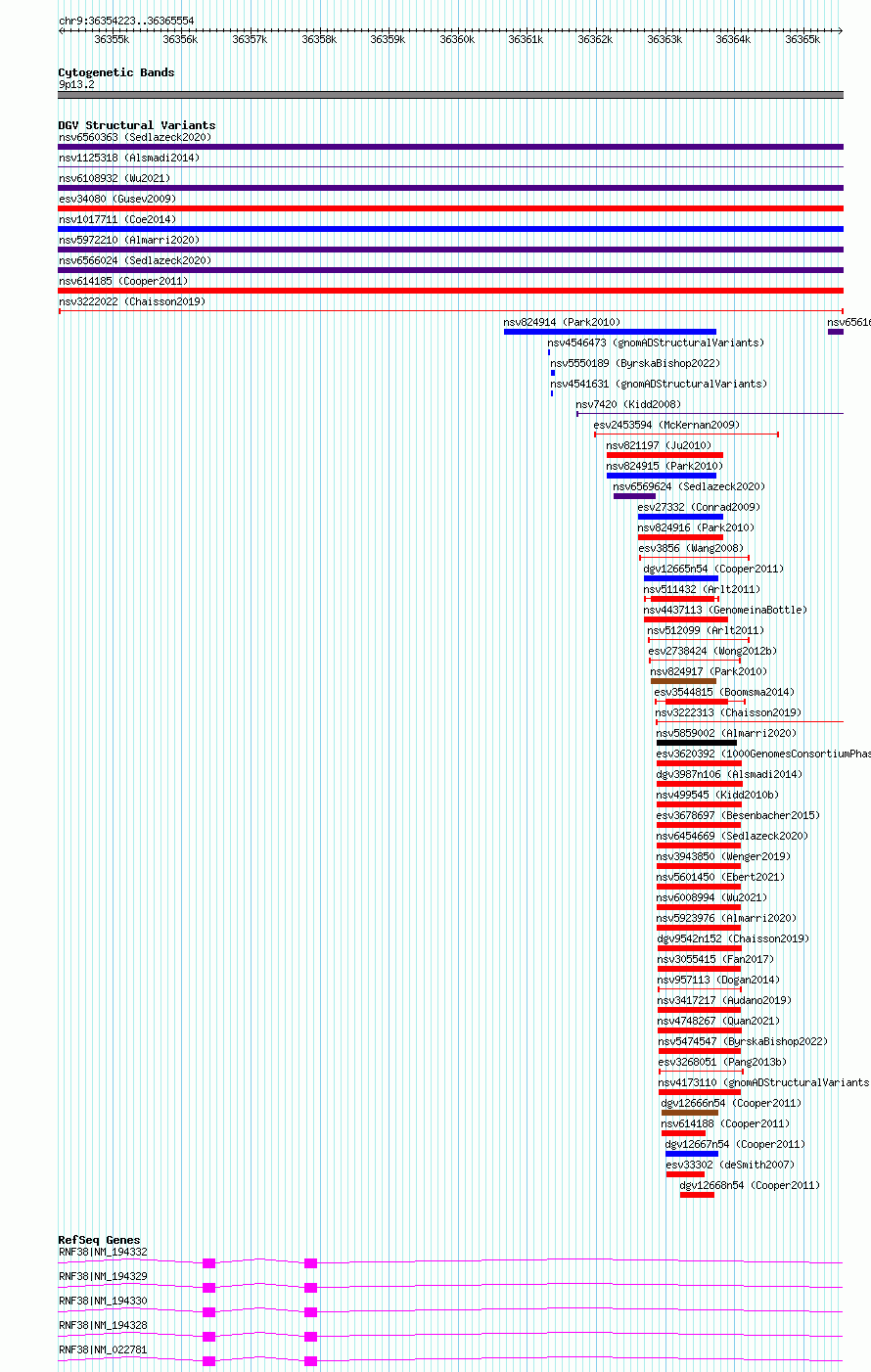The width and height of the screenshot is (871, 1372).
Task: Click the nsv1017711 (Coe2014) blue bar
Action: tap(450, 229)
